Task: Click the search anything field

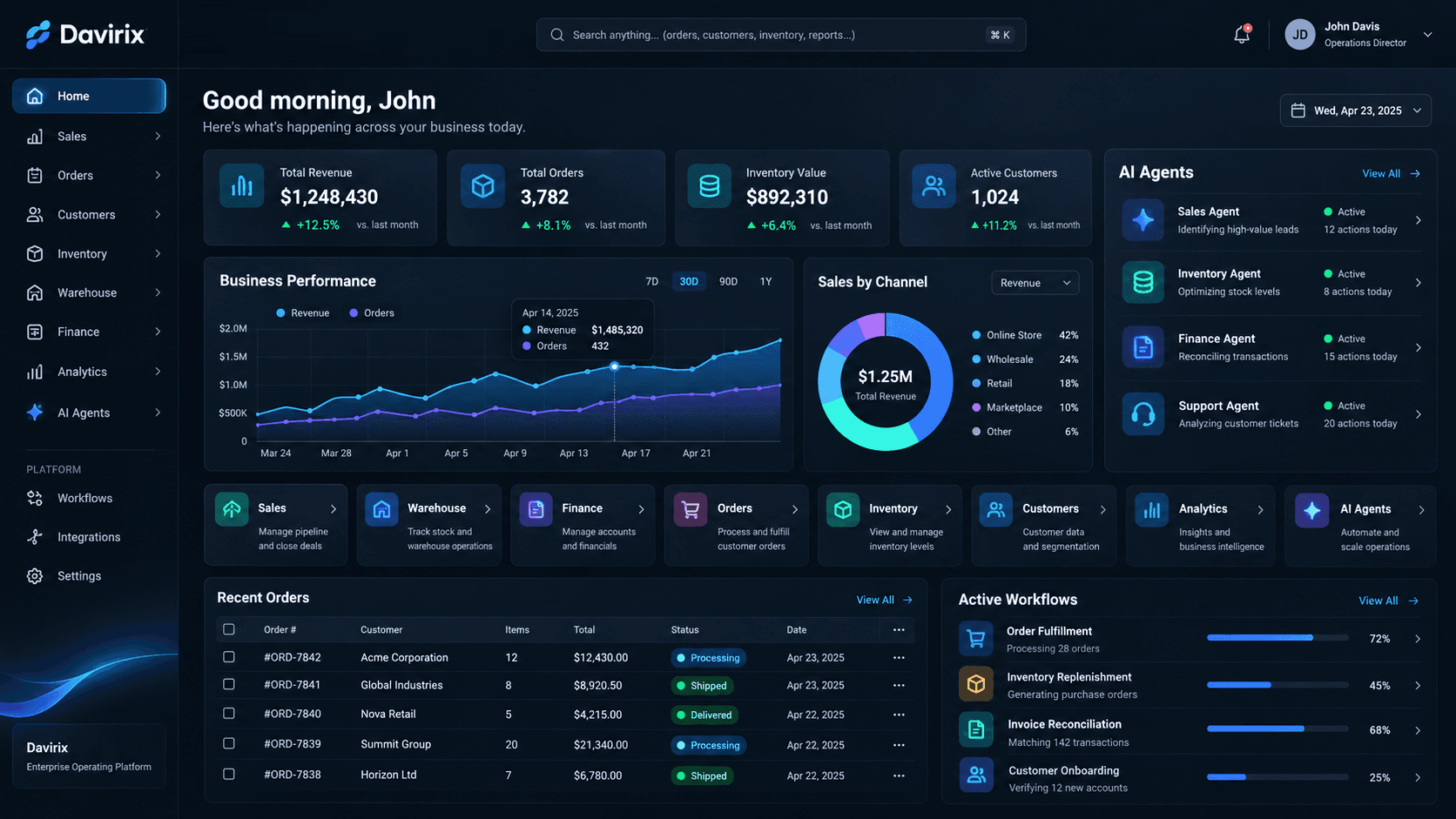Action: [781, 35]
